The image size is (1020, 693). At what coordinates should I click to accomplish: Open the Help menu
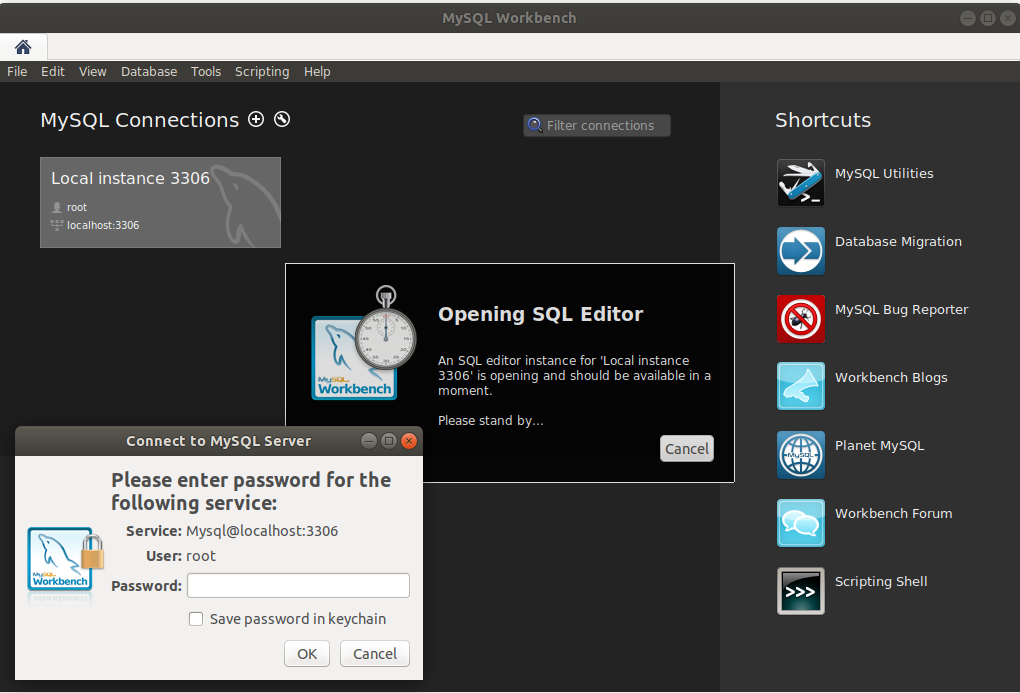317,72
